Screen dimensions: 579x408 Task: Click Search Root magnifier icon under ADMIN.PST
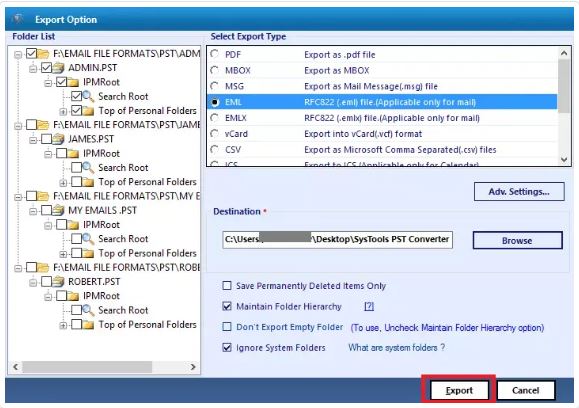coord(88,96)
